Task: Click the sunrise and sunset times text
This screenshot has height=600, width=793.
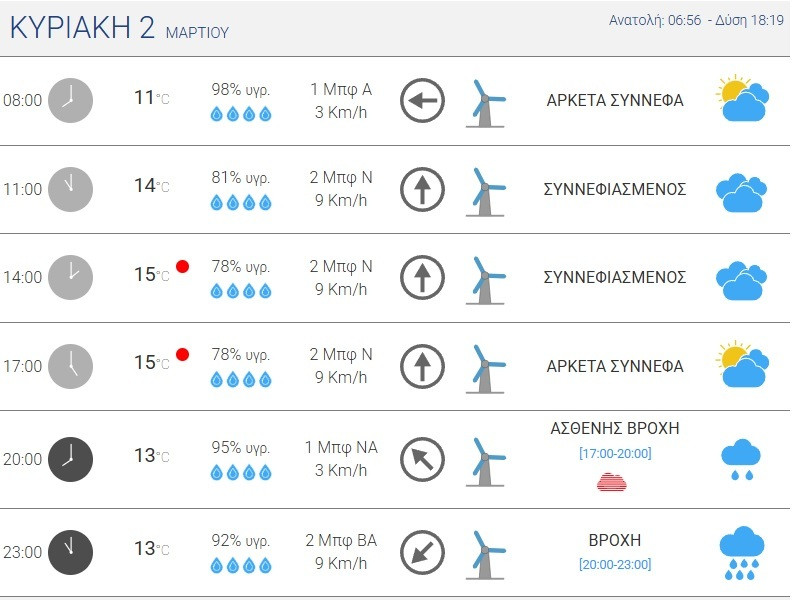Action: 696,21
